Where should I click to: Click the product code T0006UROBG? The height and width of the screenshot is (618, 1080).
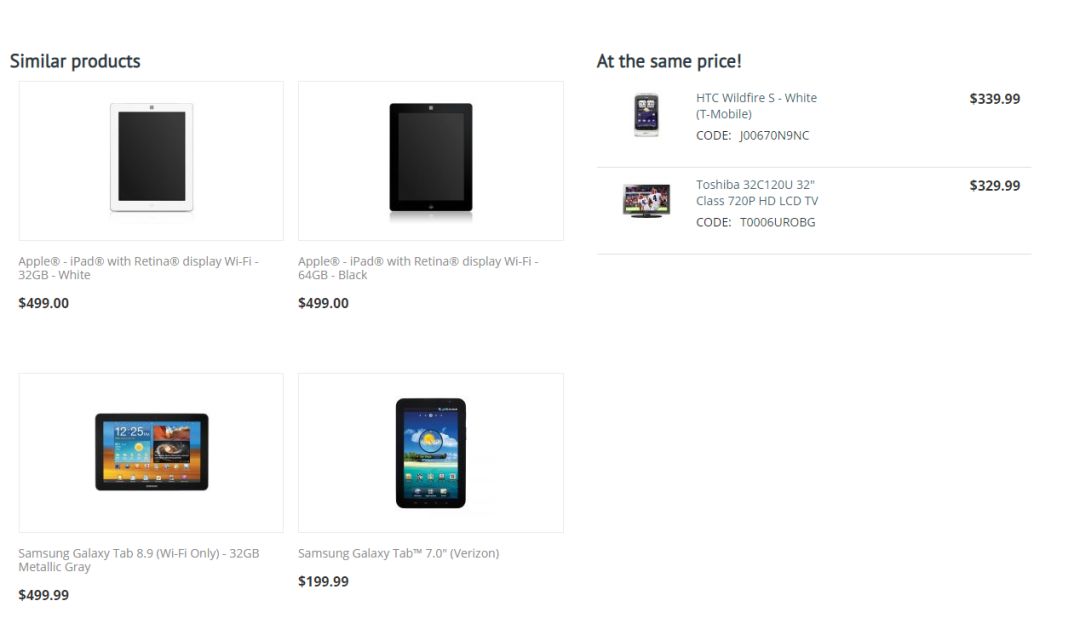pos(777,222)
